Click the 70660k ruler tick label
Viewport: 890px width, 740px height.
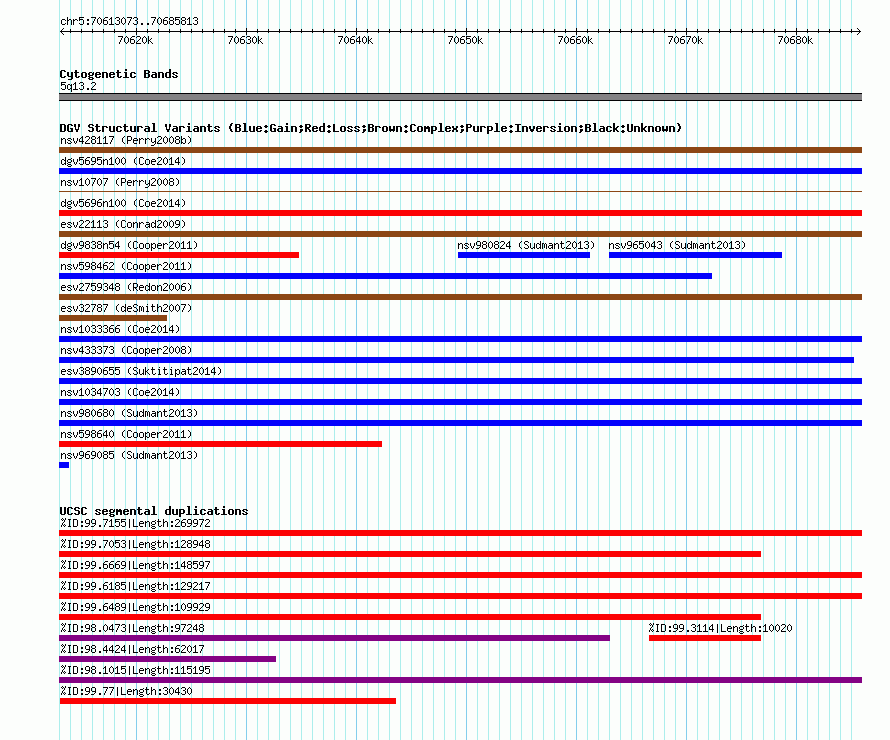tap(575, 40)
